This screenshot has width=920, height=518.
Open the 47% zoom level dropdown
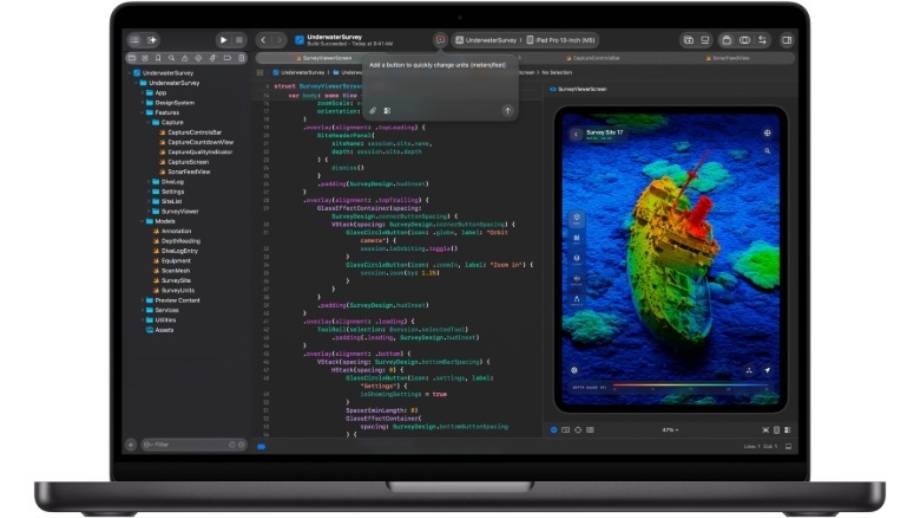point(669,430)
